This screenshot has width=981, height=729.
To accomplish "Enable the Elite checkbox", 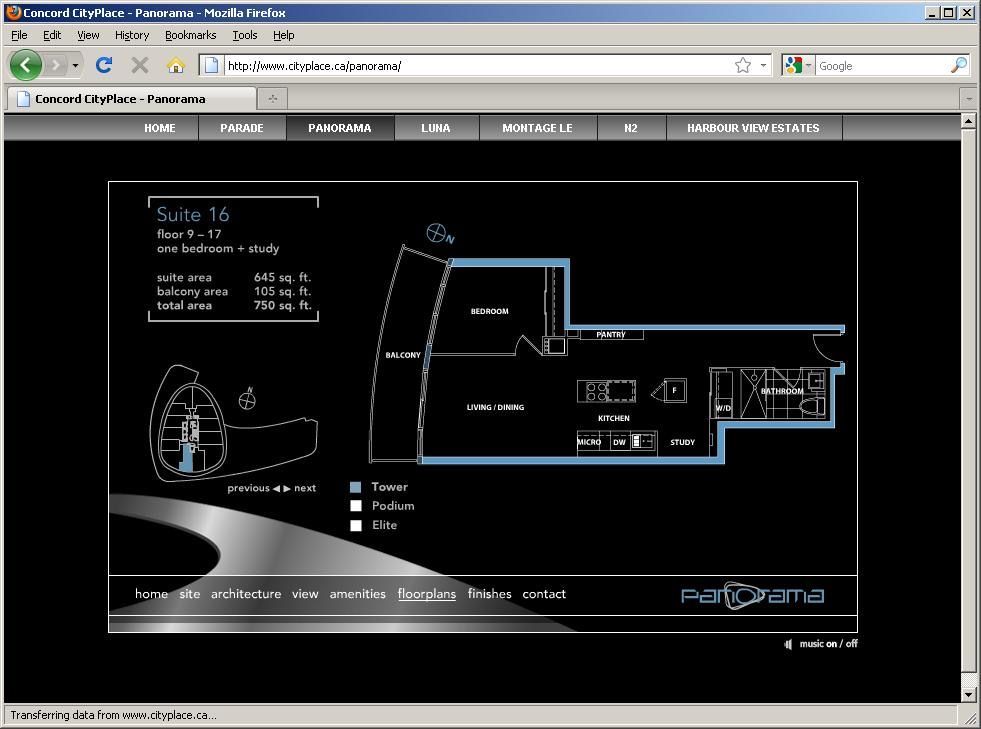I will tap(355, 525).
